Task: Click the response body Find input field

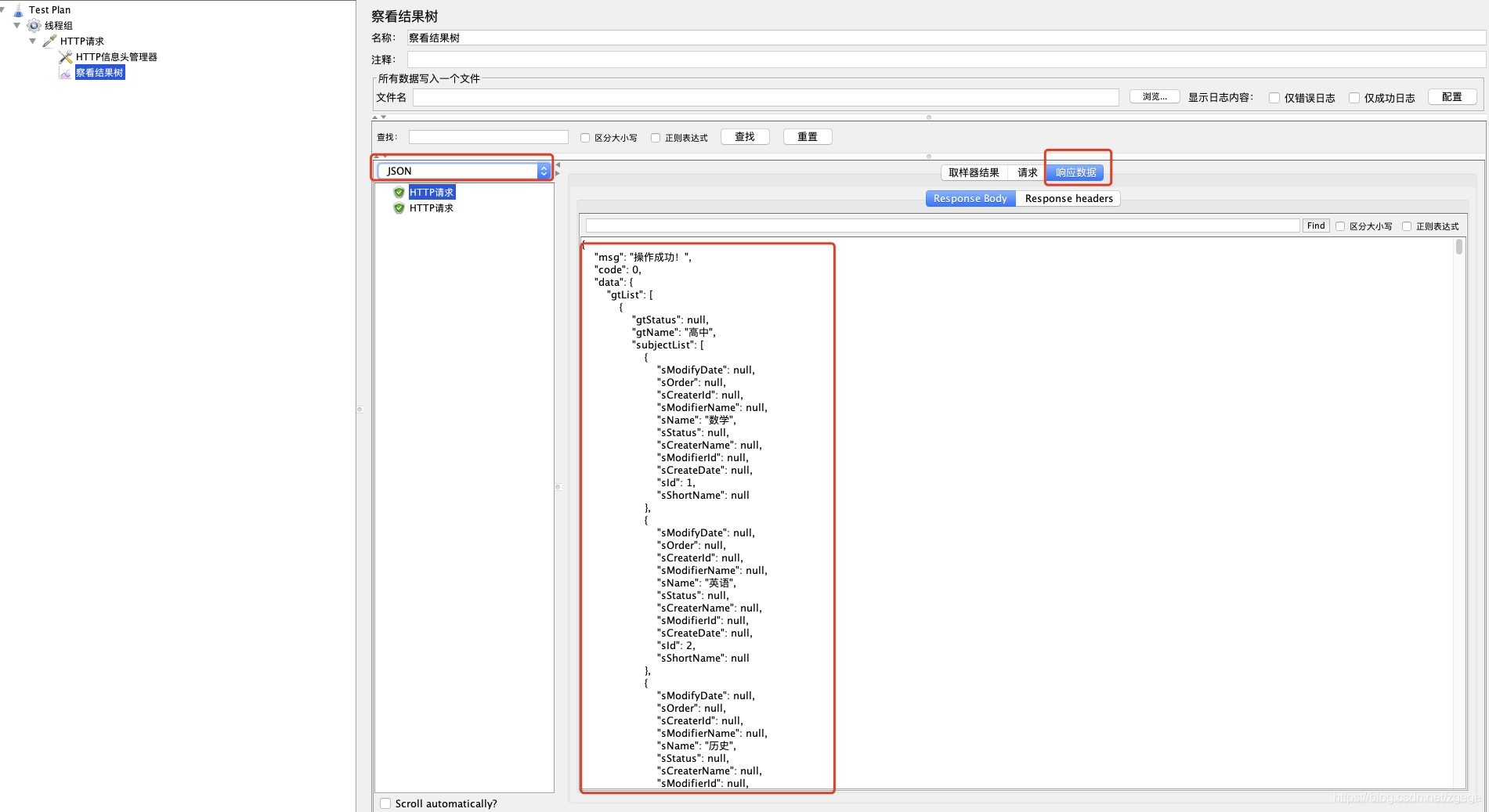Action: pos(942,226)
